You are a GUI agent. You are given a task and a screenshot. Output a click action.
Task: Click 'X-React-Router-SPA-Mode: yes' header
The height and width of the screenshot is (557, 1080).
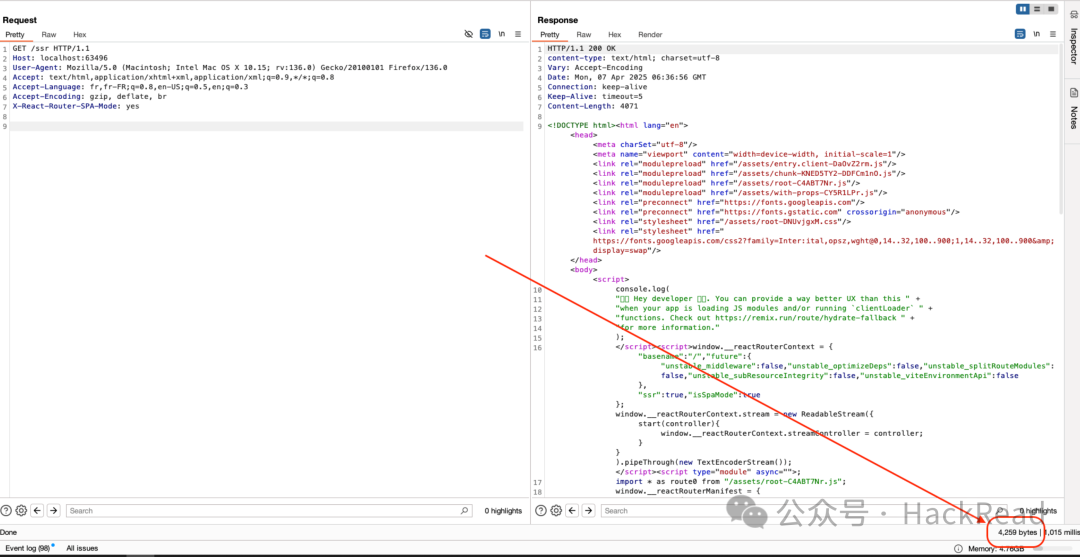[76, 106]
